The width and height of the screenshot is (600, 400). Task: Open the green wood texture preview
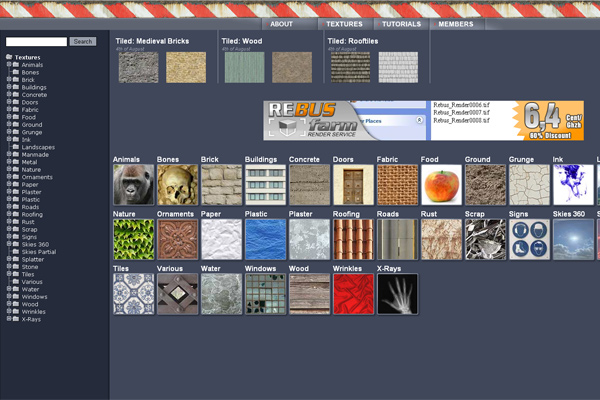coord(245,68)
